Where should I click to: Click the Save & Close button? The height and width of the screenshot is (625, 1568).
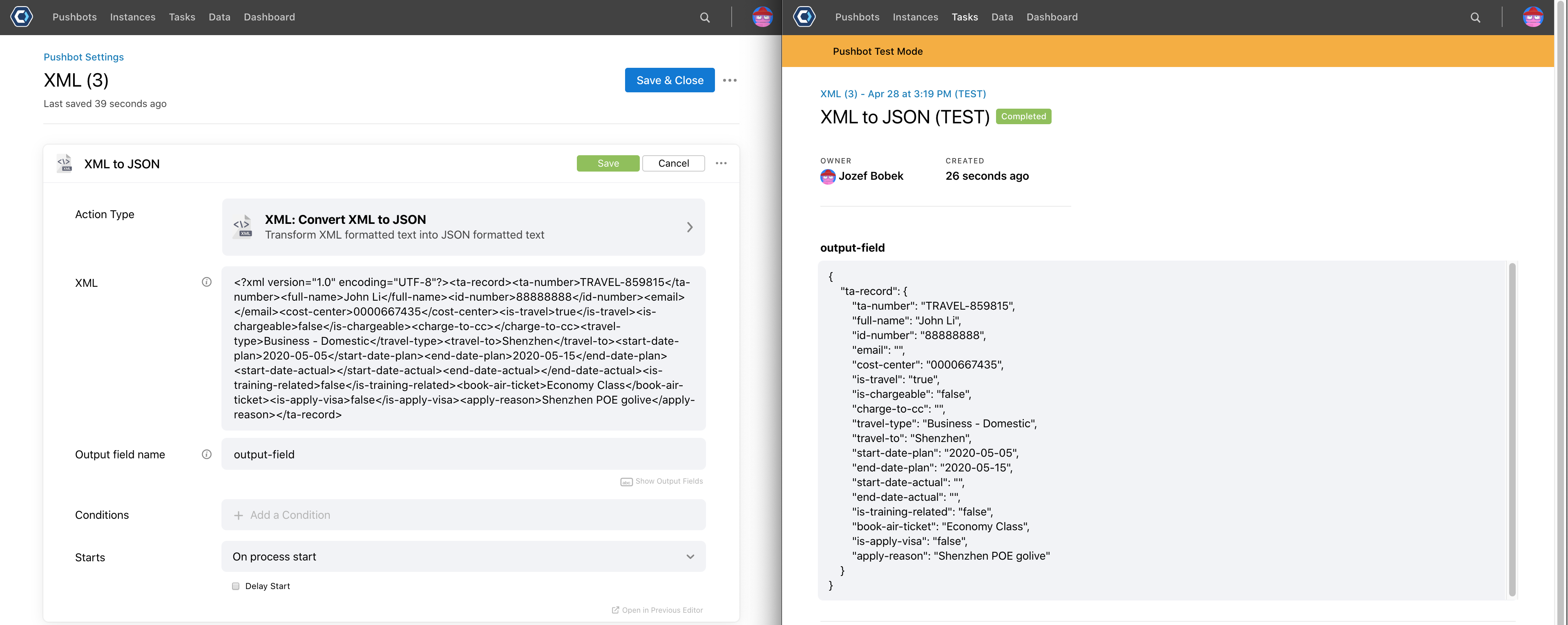click(670, 80)
